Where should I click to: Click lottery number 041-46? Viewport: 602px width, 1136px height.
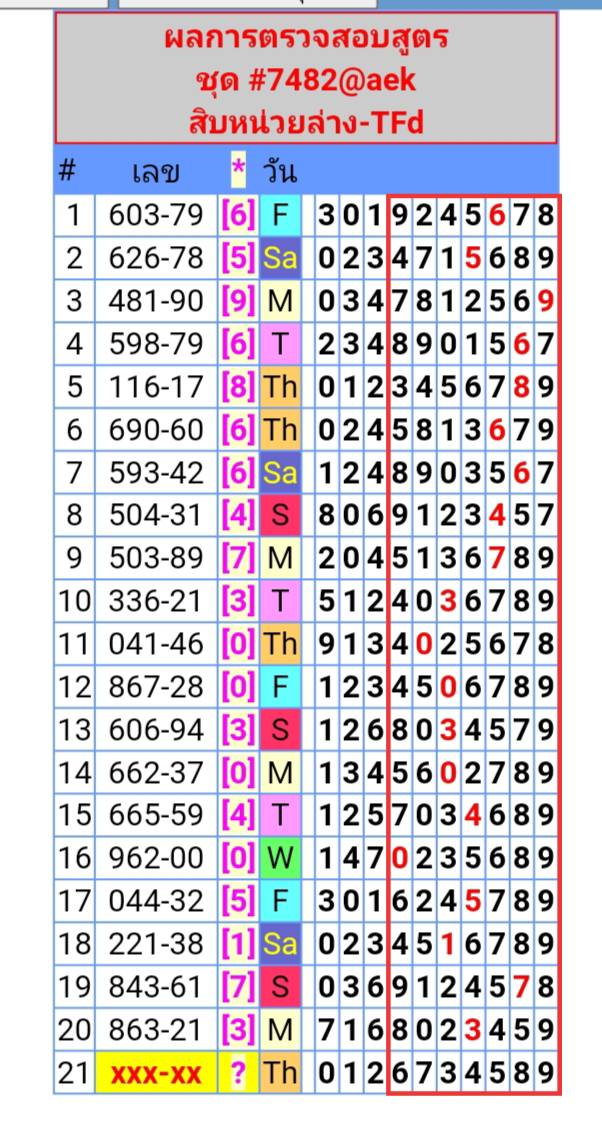156,644
